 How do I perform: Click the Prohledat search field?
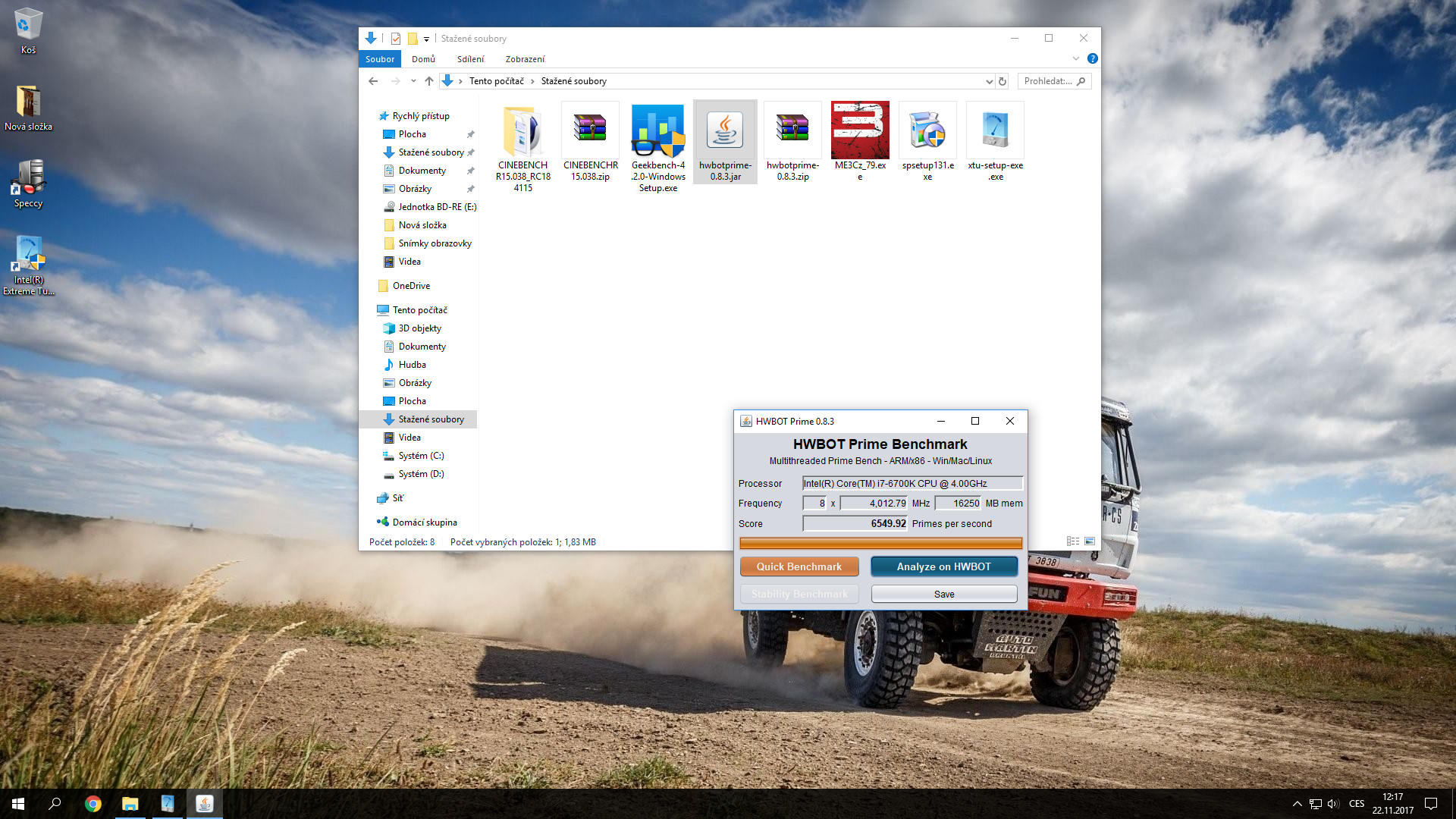click(1054, 81)
